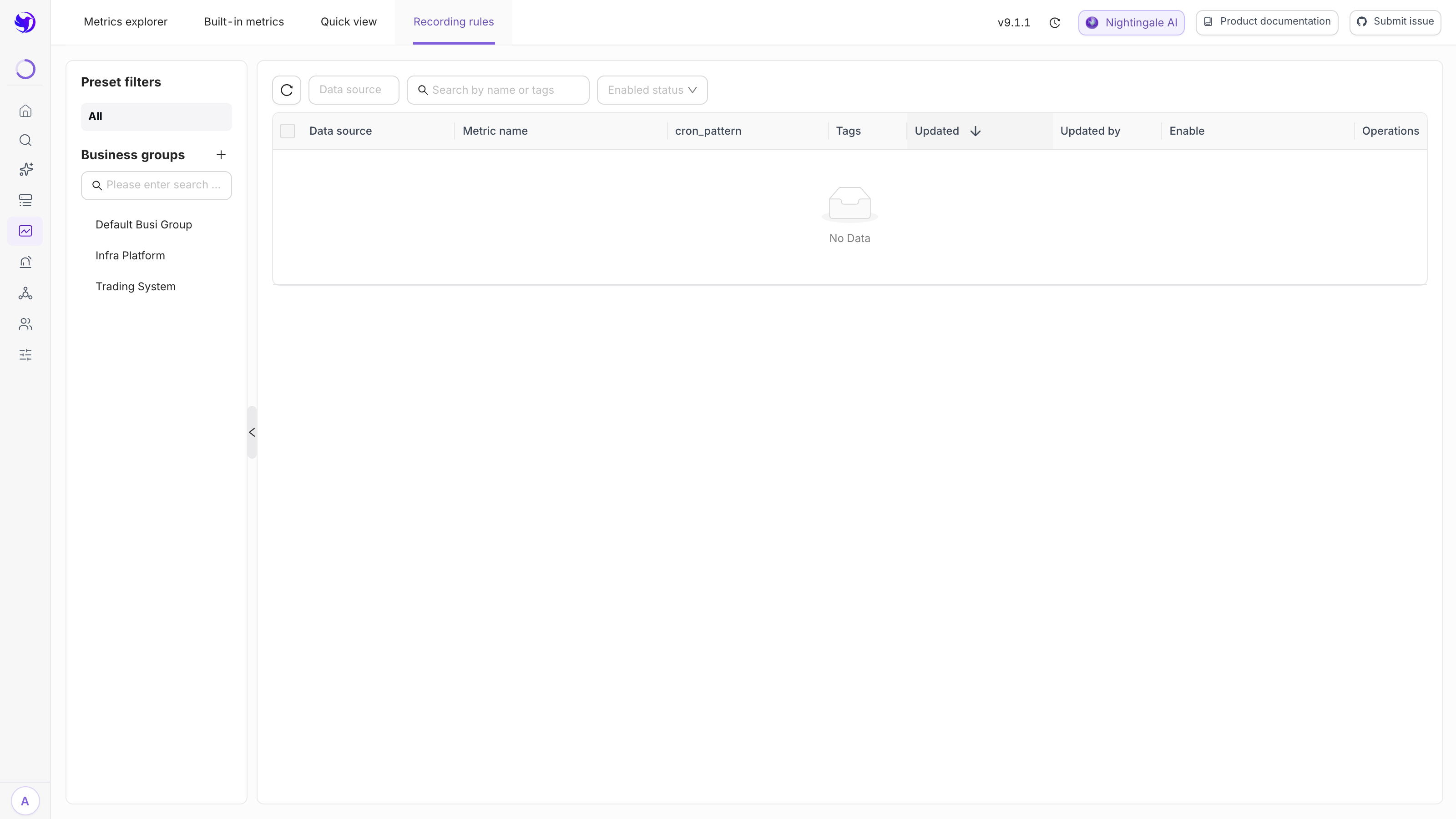Switch to Built-in metrics tab
This screenshot has height=819, width=1456.
tap(244, 22)
